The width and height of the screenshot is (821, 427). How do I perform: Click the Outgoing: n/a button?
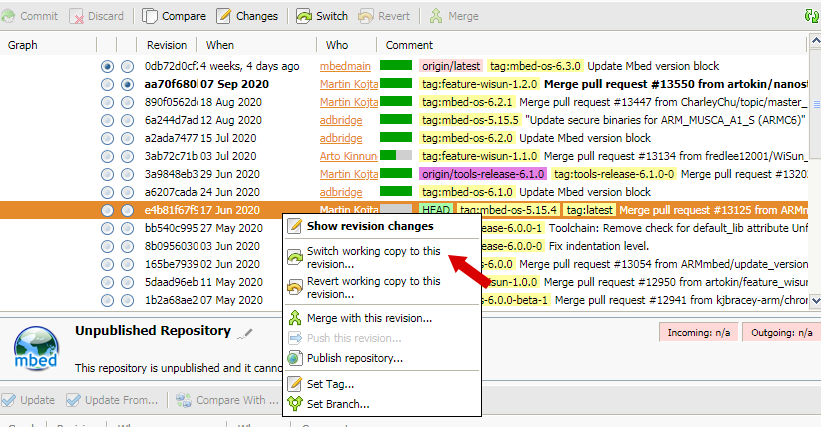[781, 333]
